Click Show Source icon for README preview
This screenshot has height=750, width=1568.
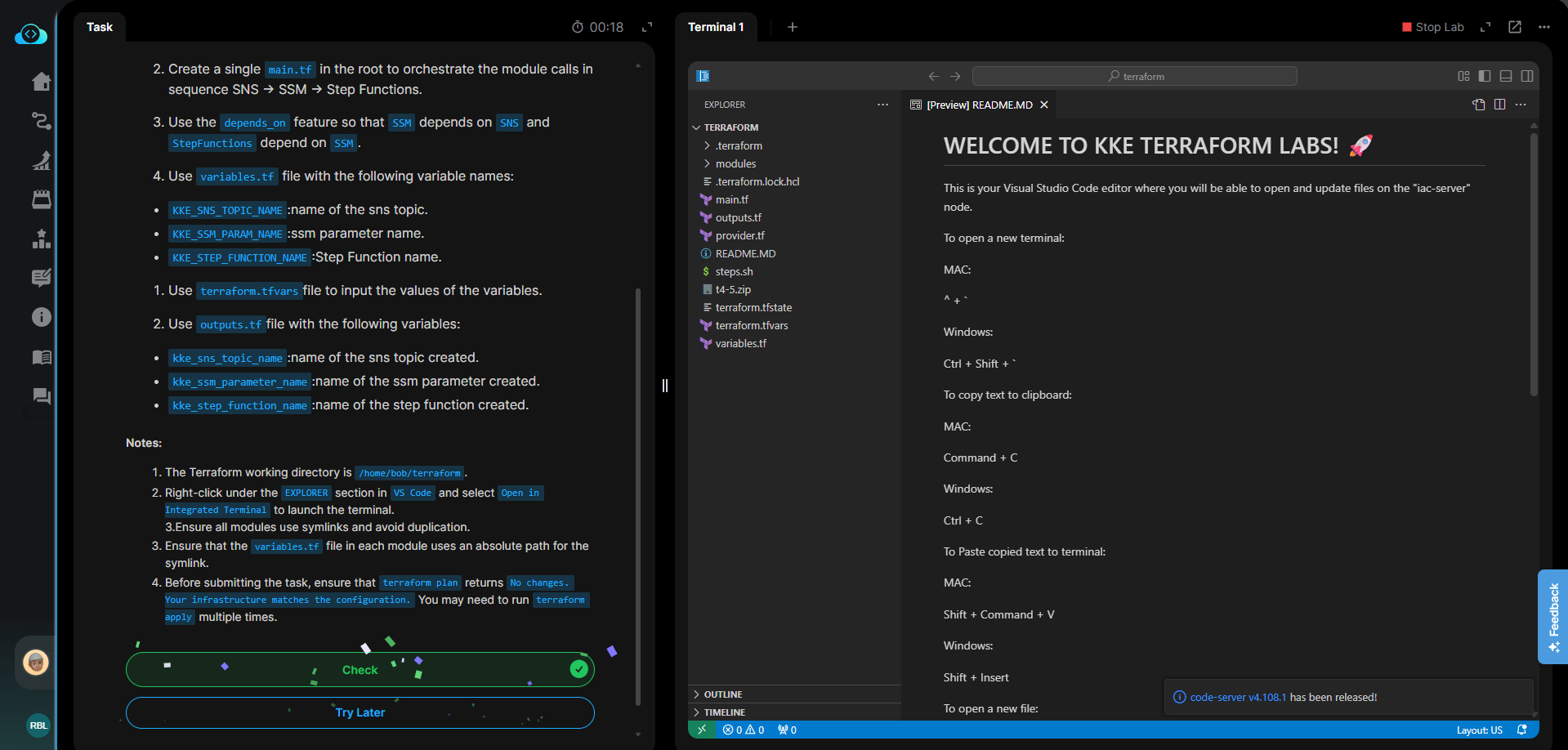1478,105
